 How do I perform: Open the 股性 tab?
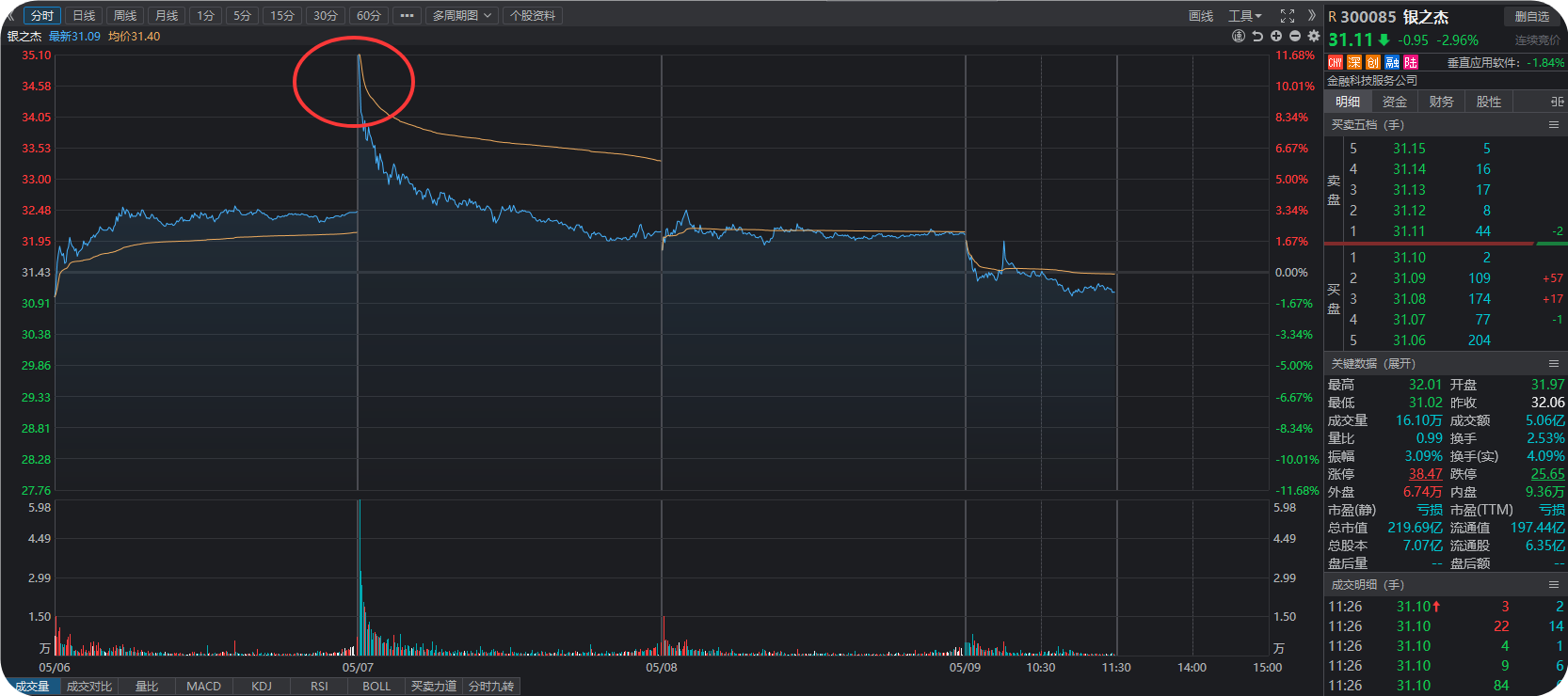point(1489,102)
